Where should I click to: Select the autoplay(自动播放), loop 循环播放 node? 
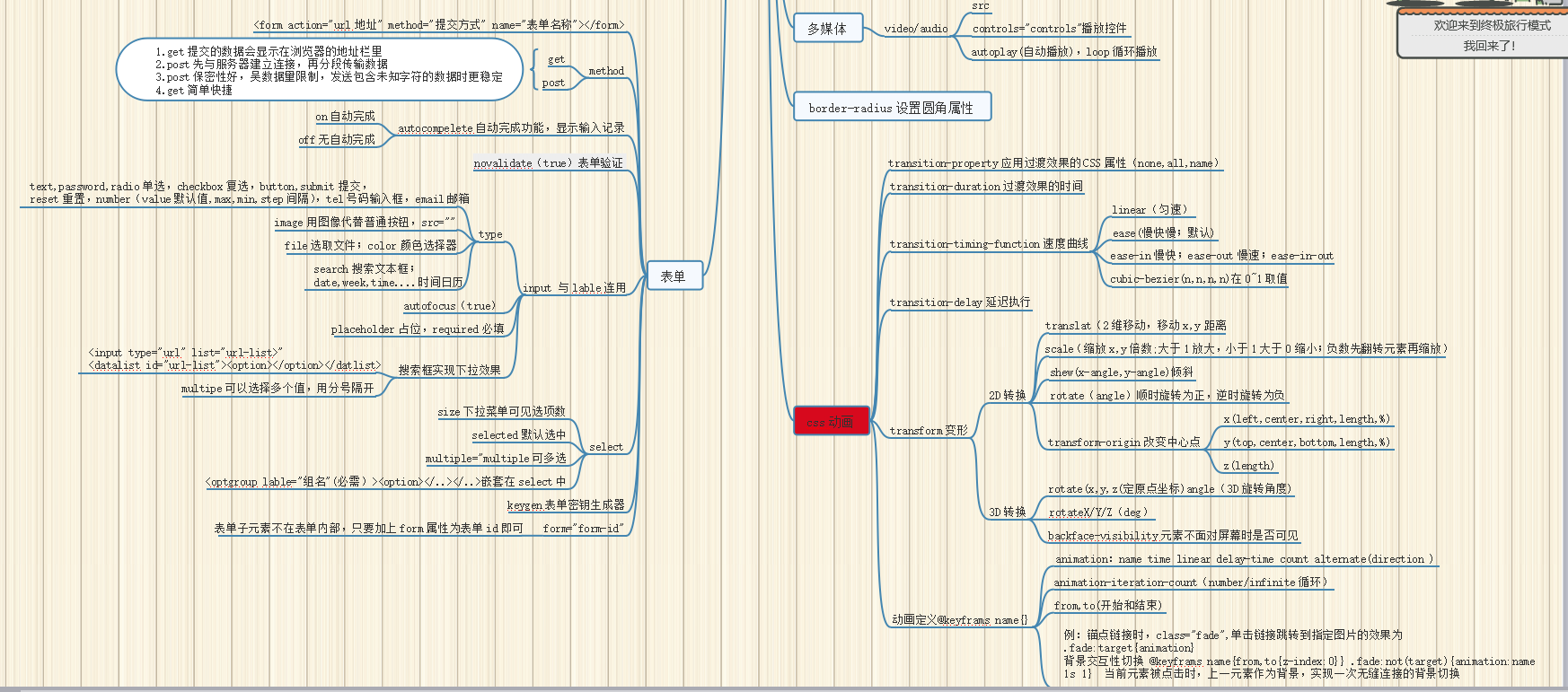[1064, 52]
